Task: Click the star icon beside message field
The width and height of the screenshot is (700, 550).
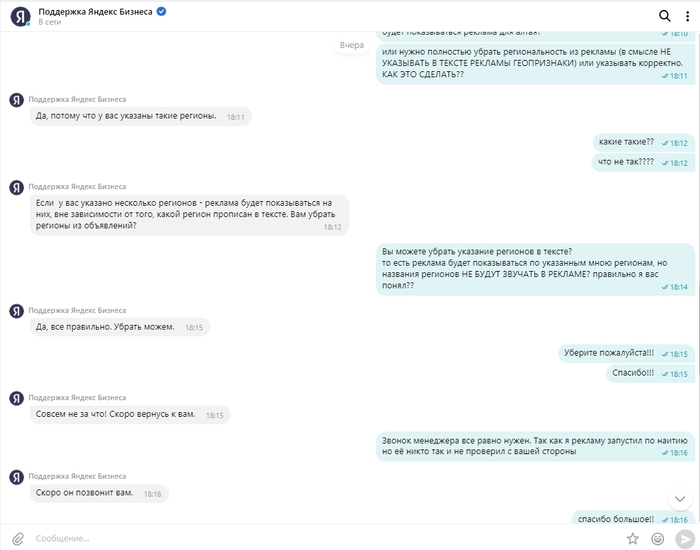Action: (x=632, y=538)
